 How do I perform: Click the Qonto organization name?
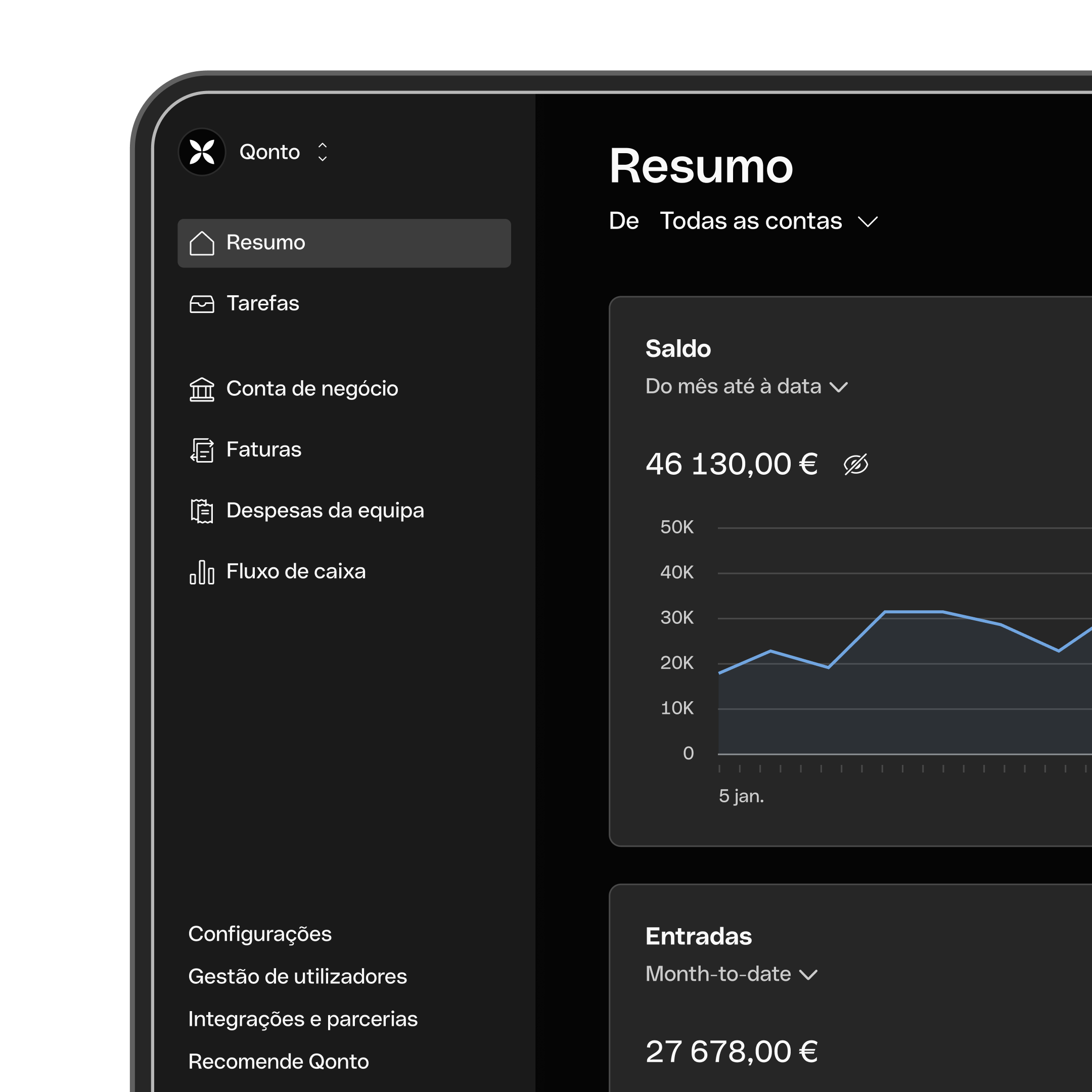pyautogui.click(x=269, y=152)
